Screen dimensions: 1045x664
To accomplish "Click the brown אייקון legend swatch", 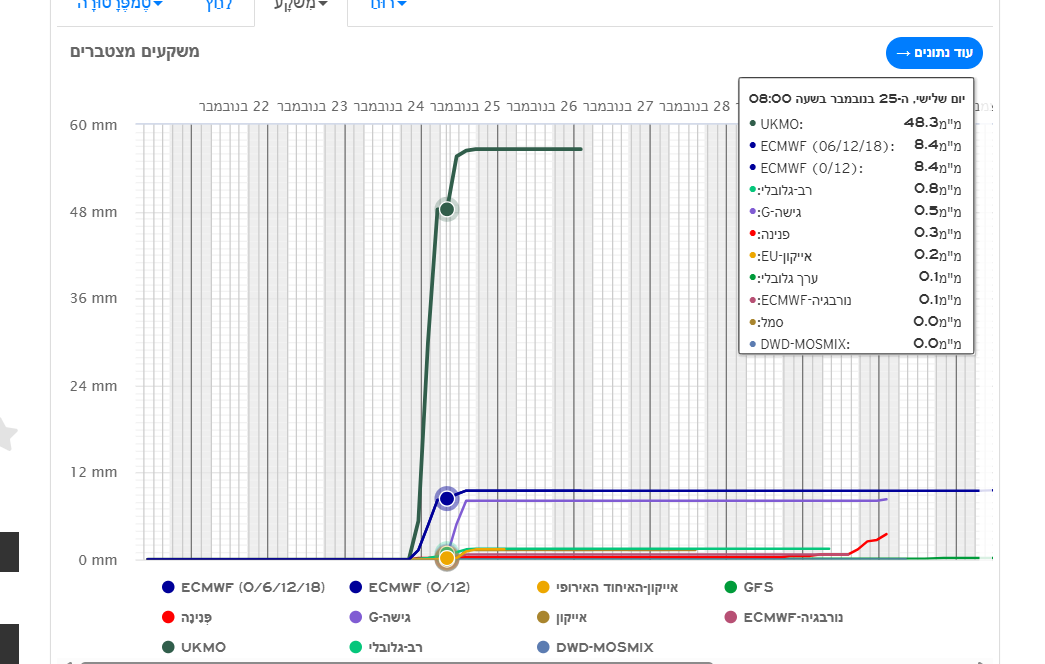I will tap(543, 617).
